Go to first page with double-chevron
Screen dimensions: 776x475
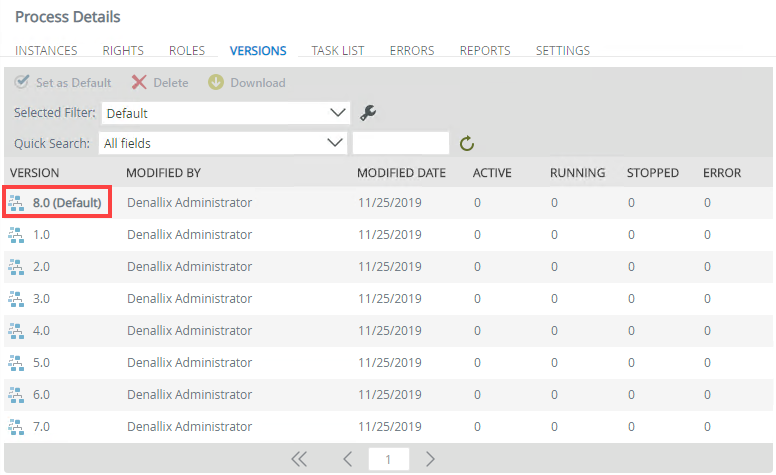299,459
